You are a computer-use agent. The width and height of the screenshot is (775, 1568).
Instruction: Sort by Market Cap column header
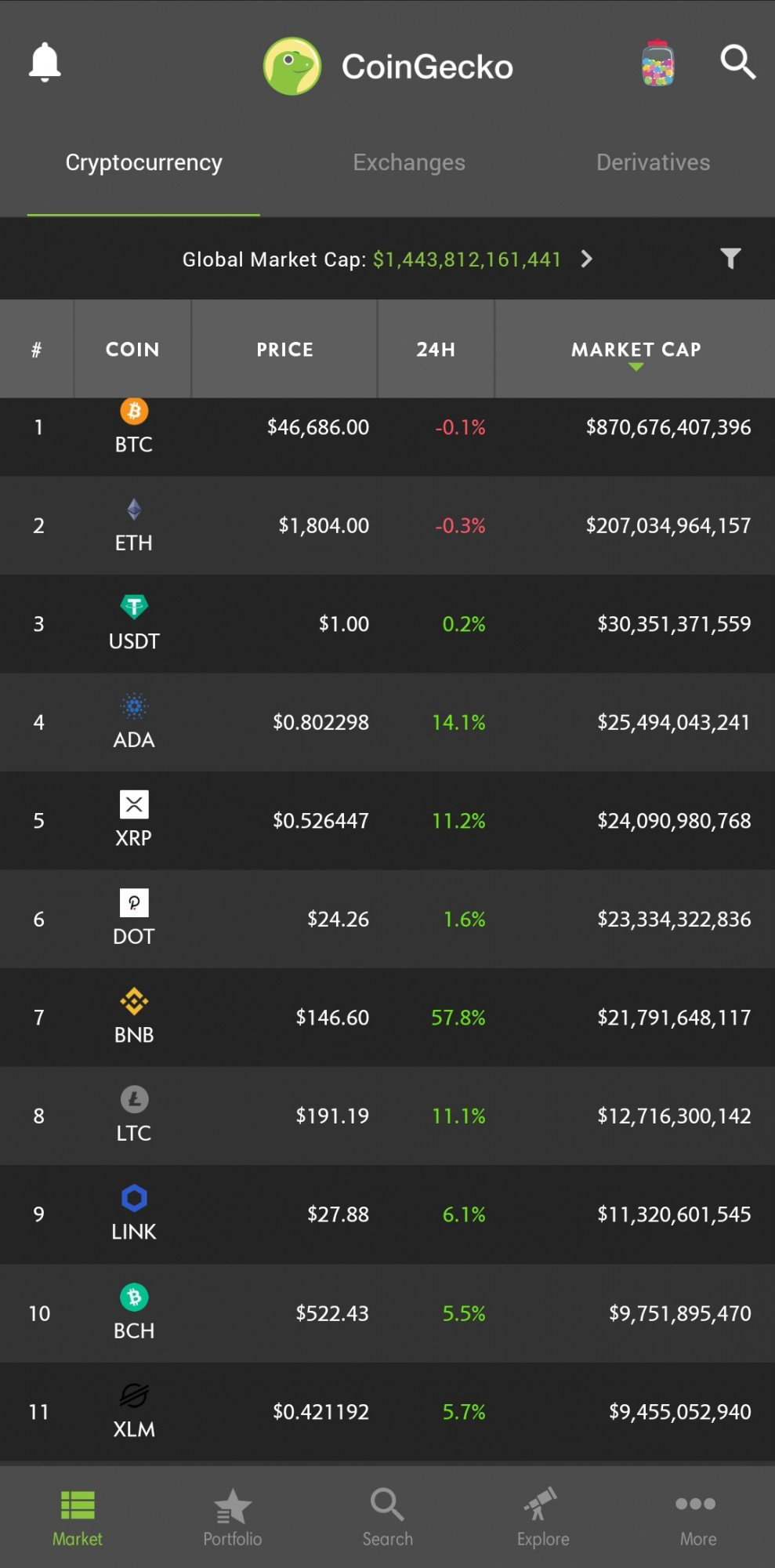(x=636, y=349)
